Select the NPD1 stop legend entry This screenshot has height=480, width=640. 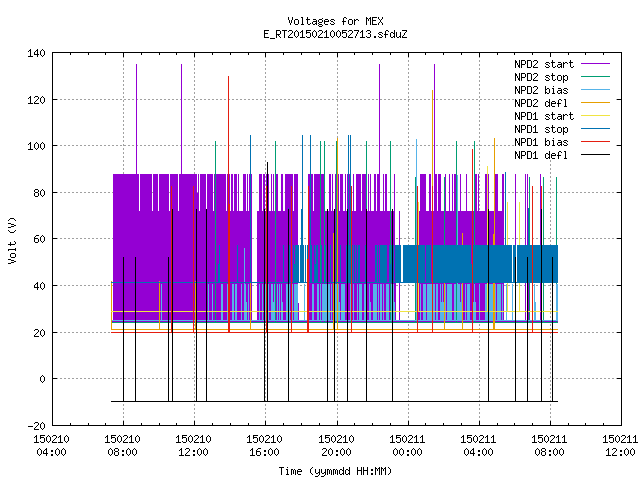(x=541, y=129)
